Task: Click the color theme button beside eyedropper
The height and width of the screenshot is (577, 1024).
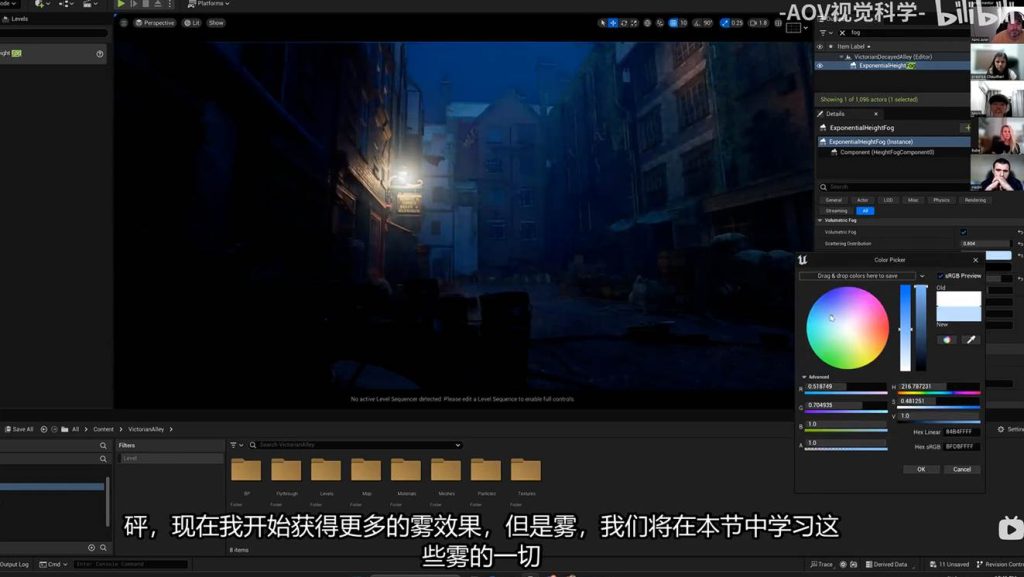Action: point(946,339)
